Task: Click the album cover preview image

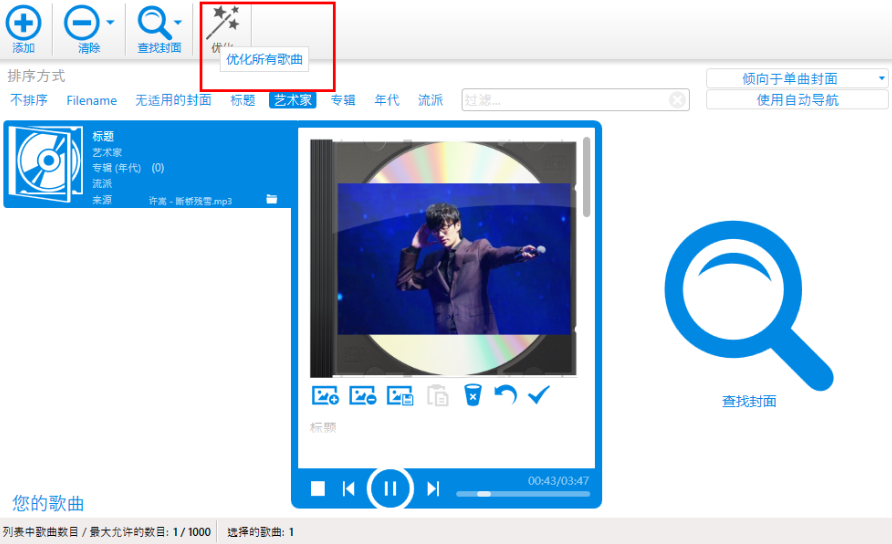Action: 444,259
